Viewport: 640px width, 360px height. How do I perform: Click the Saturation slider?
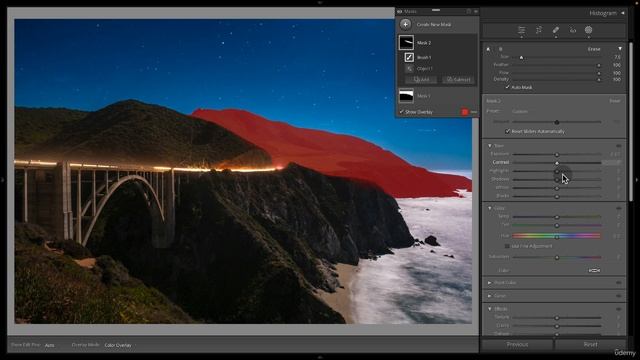[x=557, y=258]
